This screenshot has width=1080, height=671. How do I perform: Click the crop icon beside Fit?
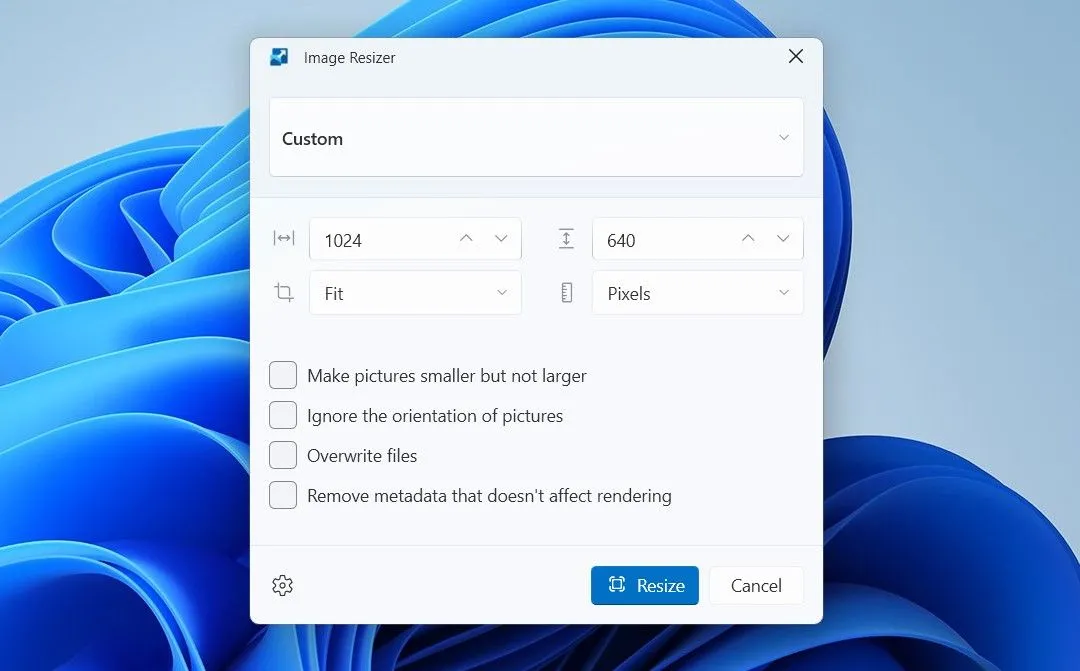pos(284,293)
